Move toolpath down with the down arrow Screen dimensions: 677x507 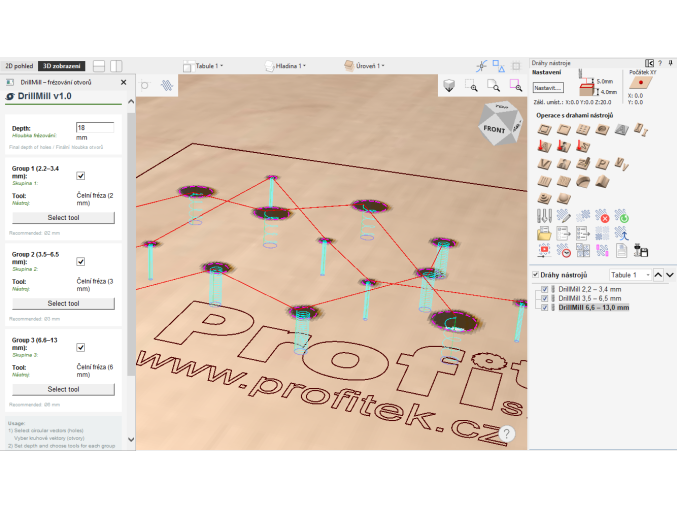point(670,275)
